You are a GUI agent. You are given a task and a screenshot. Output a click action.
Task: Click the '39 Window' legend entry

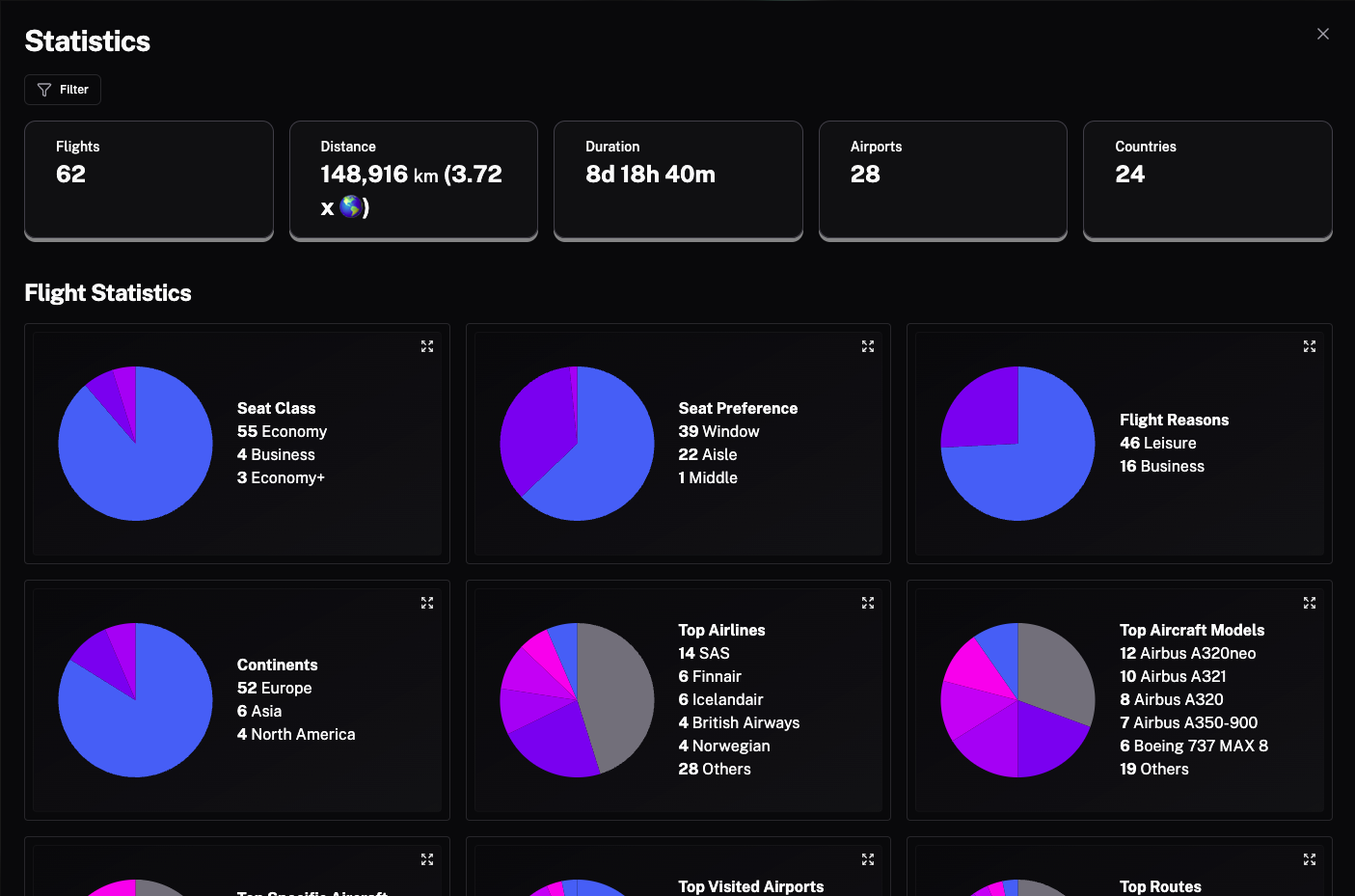tap(718, 431)
